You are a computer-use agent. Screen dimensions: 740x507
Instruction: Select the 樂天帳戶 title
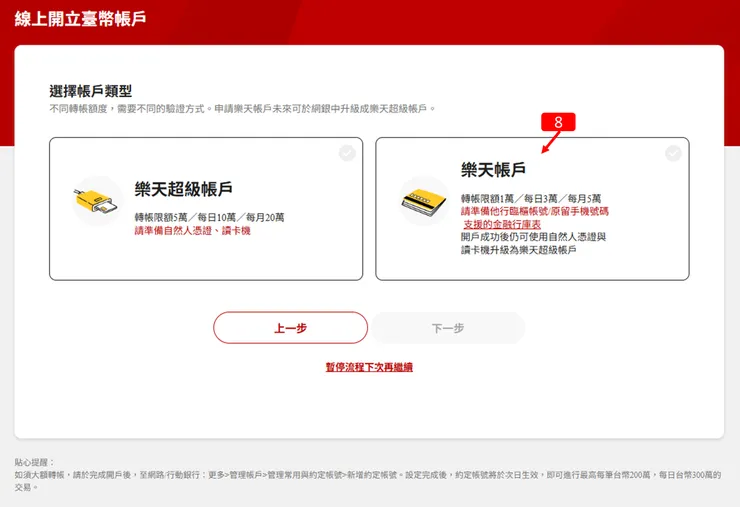[x=493, y=169]
